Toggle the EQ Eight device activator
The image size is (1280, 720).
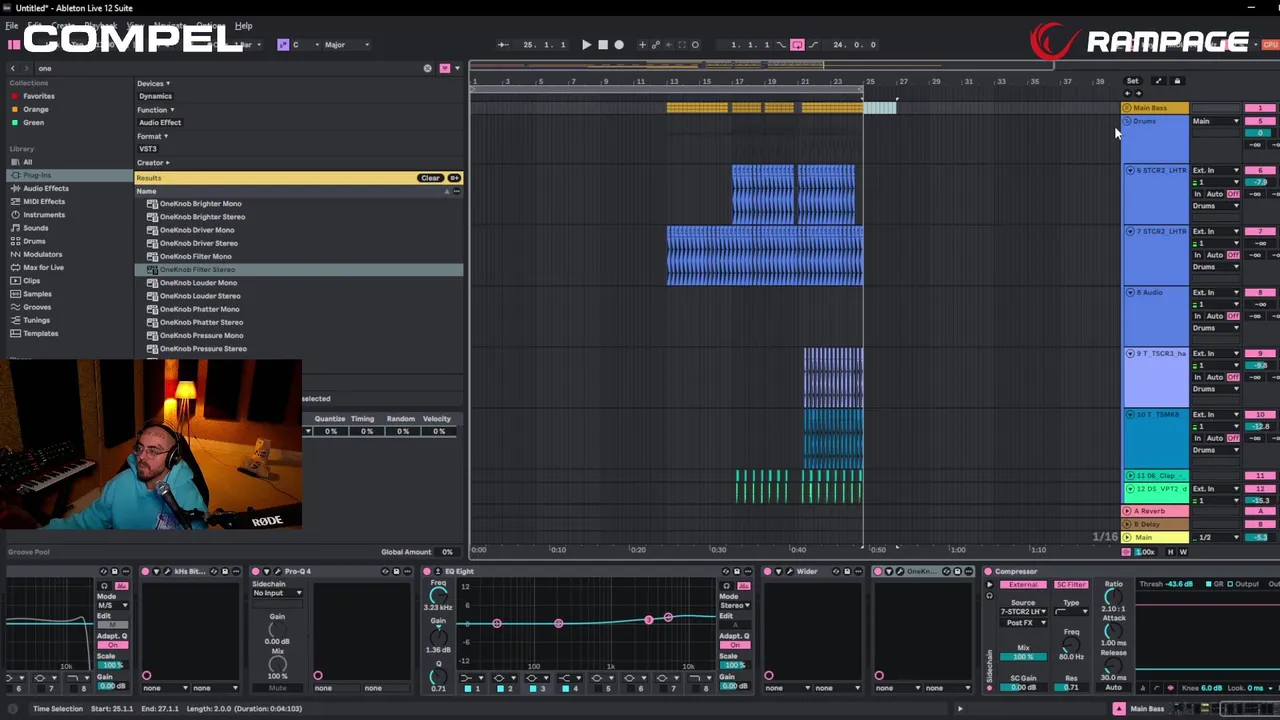(427, 572)
